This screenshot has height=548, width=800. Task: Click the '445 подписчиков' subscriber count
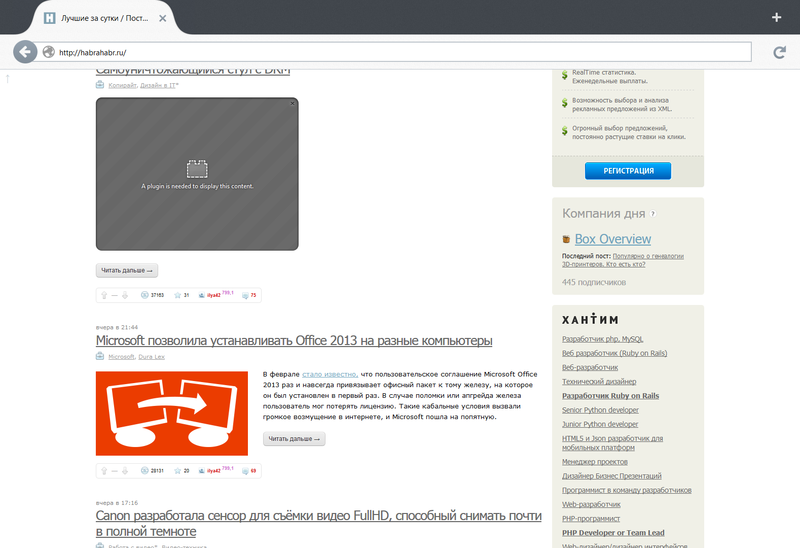click(594, 282)
